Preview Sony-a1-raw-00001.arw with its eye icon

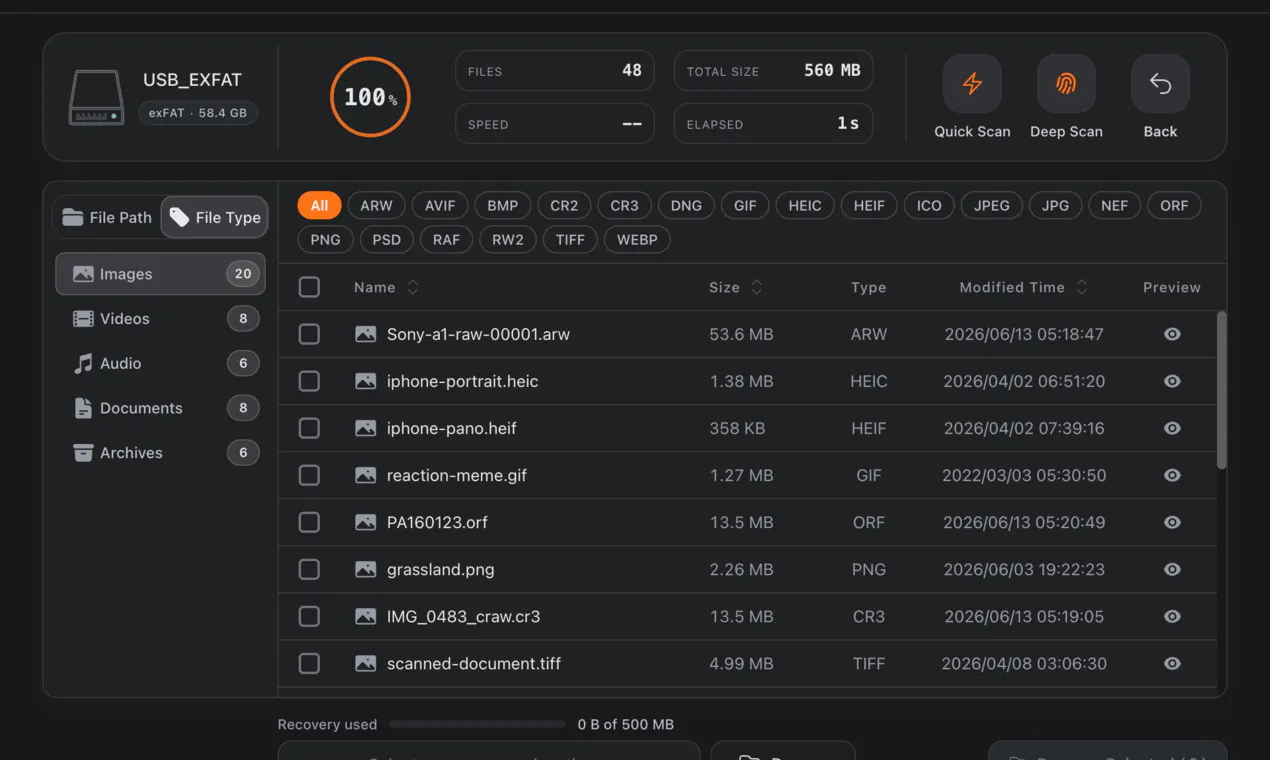(x=1172, y=334)
